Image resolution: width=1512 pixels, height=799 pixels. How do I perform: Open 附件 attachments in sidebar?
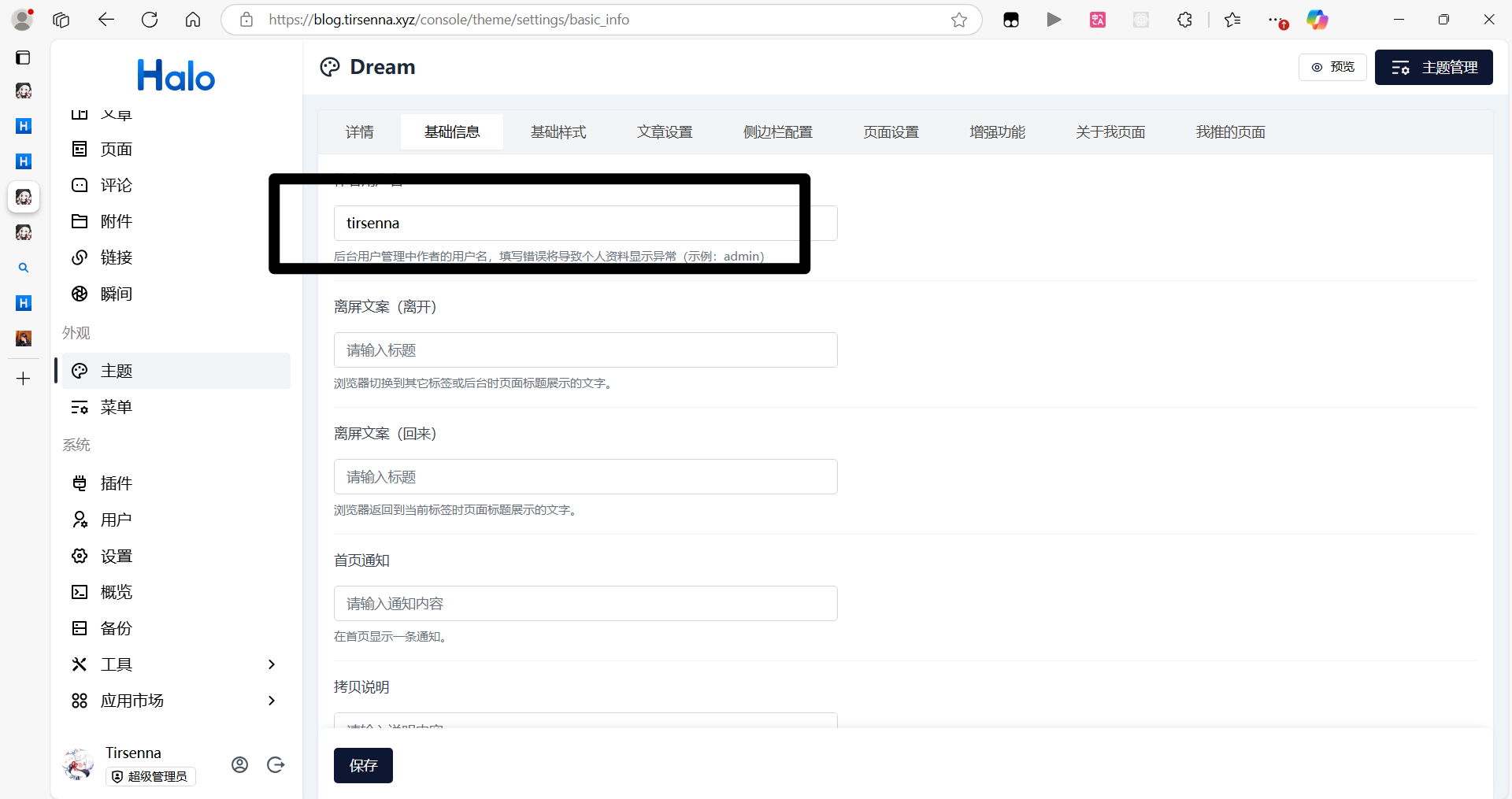click(x=116, y=221)
